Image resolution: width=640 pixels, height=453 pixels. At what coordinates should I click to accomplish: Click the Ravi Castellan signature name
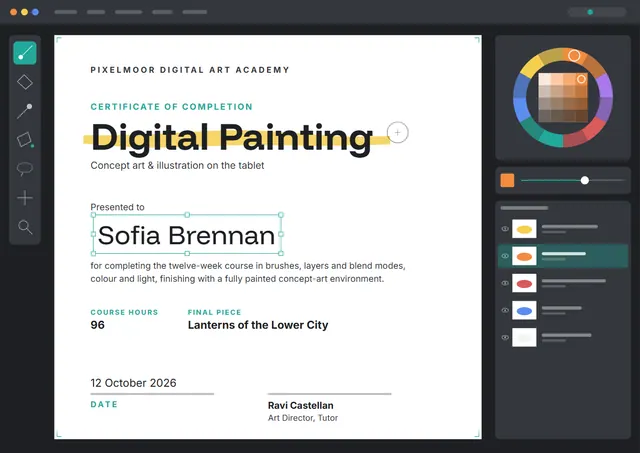301,405
